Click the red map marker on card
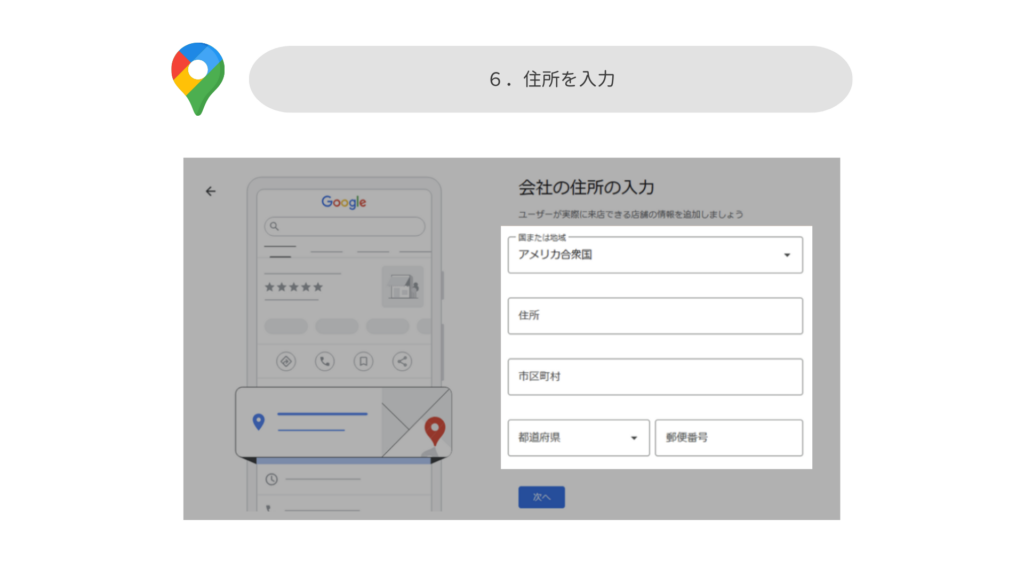The width and height of the screenshot is (1024, 576). pos(435,431)
